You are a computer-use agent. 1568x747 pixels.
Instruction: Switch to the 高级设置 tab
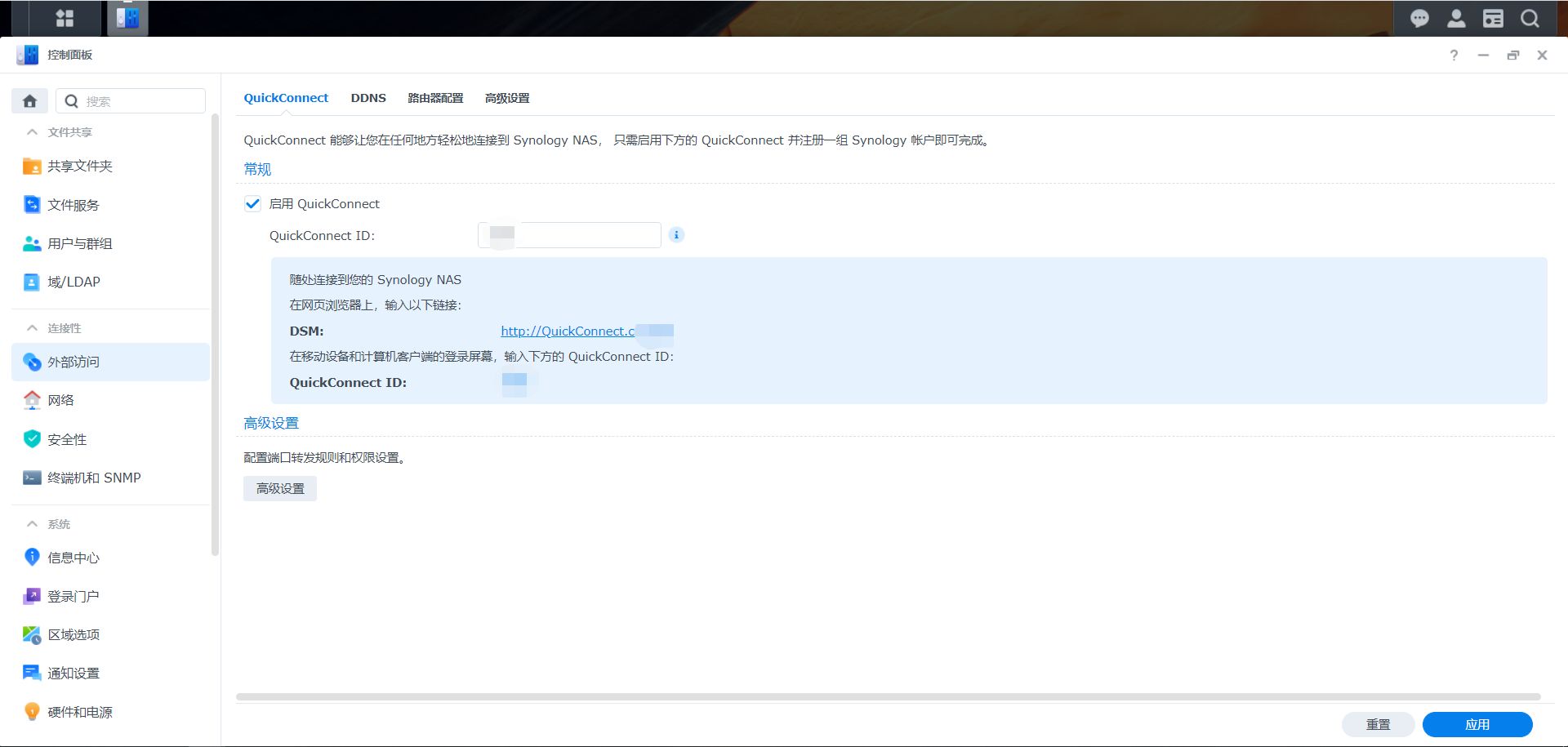507,98
